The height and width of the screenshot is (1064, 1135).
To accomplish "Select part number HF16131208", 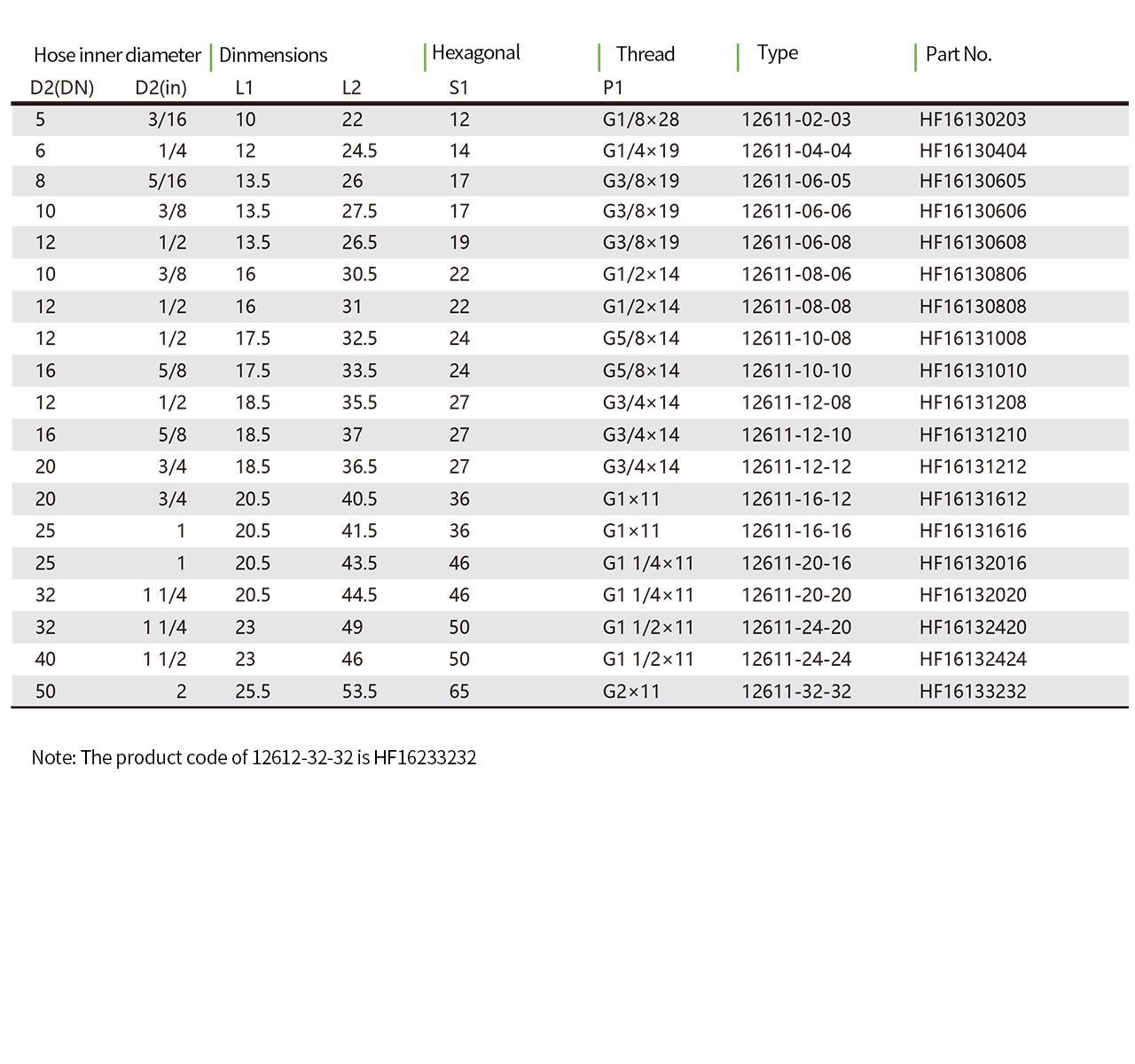I will tap(973, 403).
